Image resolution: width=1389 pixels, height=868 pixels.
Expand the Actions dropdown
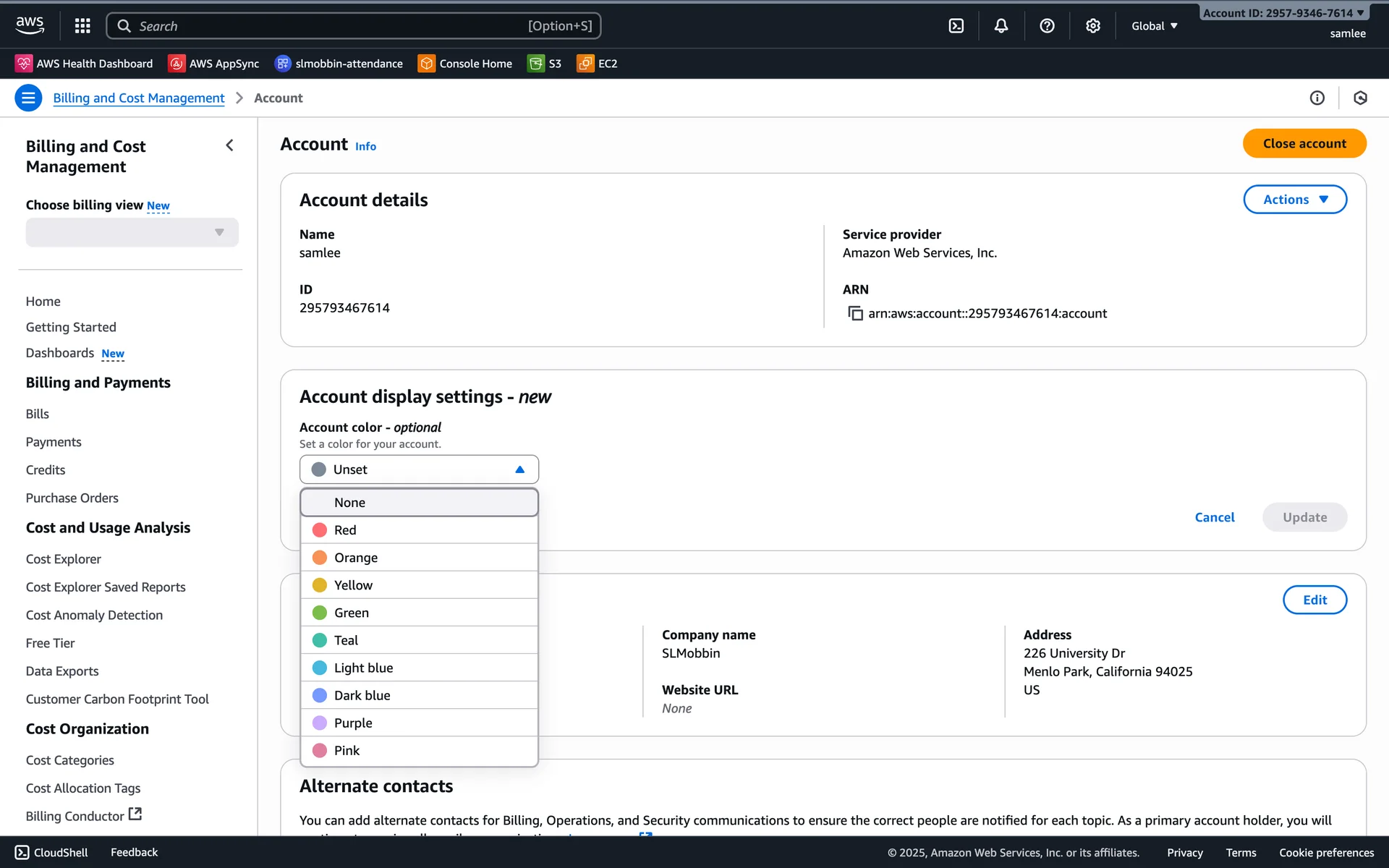click(x=1294, y=200)
